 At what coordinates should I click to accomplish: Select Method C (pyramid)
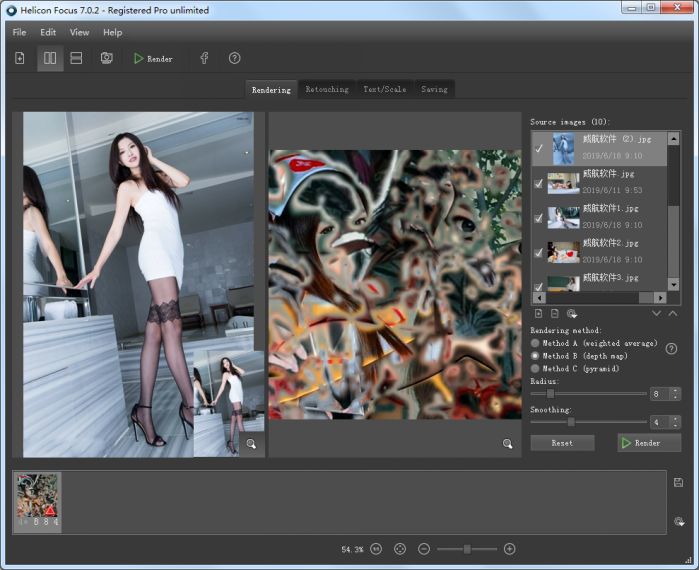[535, 368]
